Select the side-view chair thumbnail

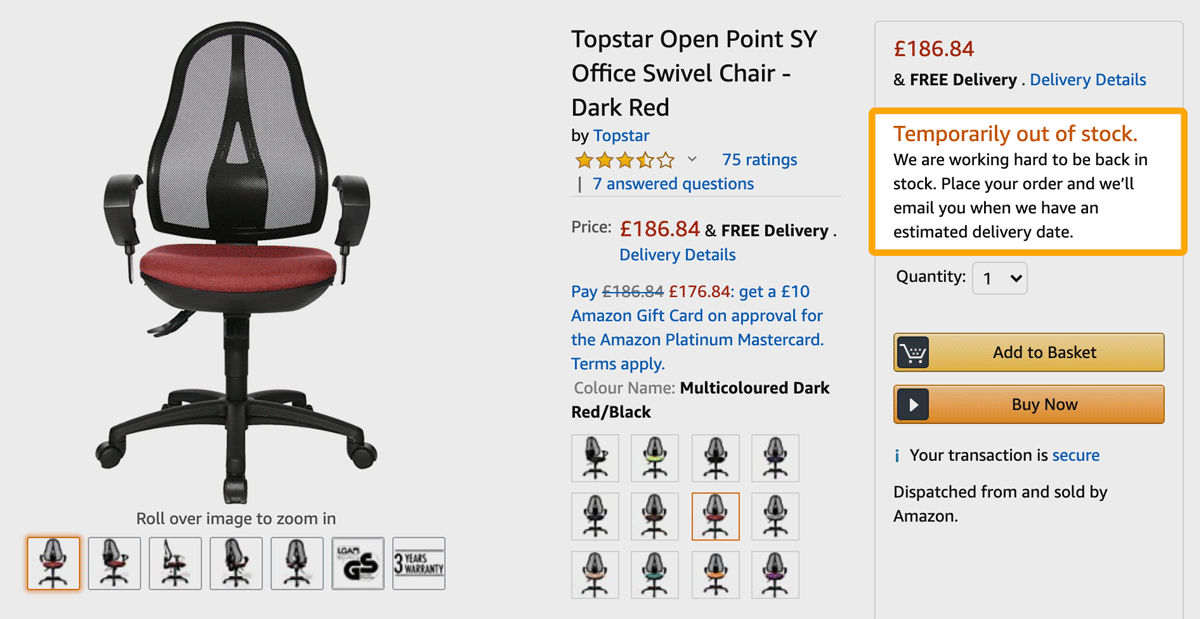[175, 564]
